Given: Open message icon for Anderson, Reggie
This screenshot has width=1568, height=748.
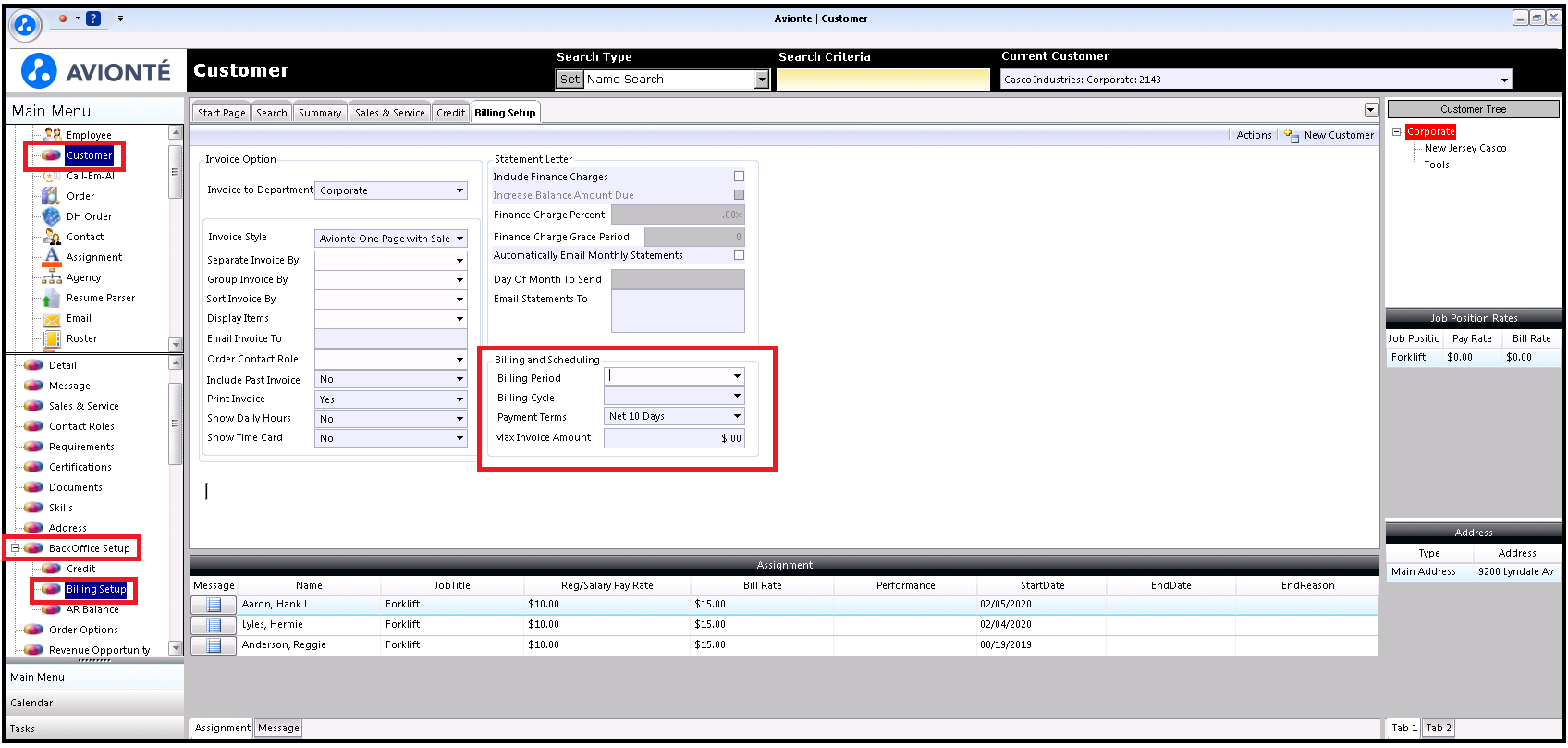Looking at the screenshot, I should tap(214, 645).
